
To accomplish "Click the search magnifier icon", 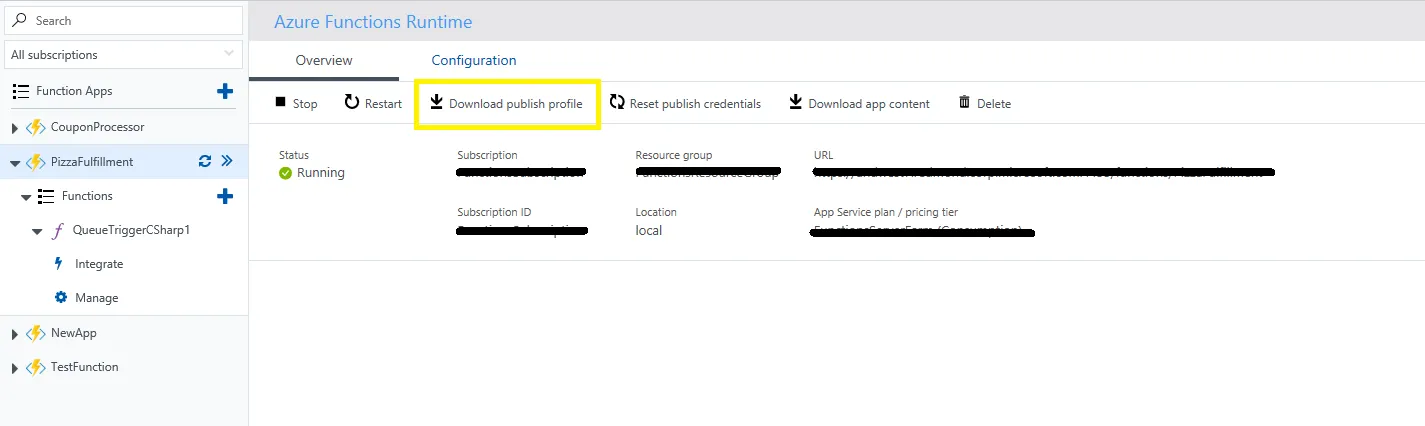I will (20, 20).
